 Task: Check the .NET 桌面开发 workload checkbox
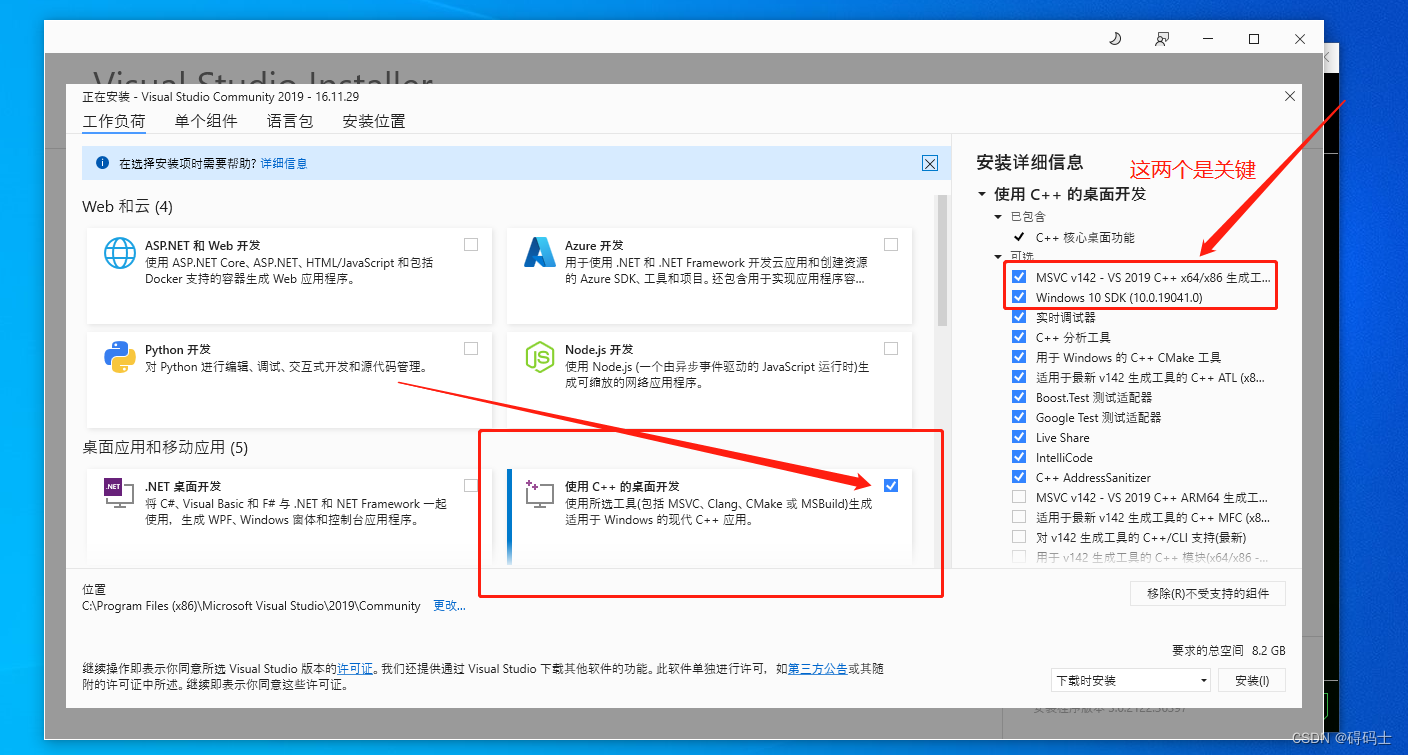click(471, 485)
